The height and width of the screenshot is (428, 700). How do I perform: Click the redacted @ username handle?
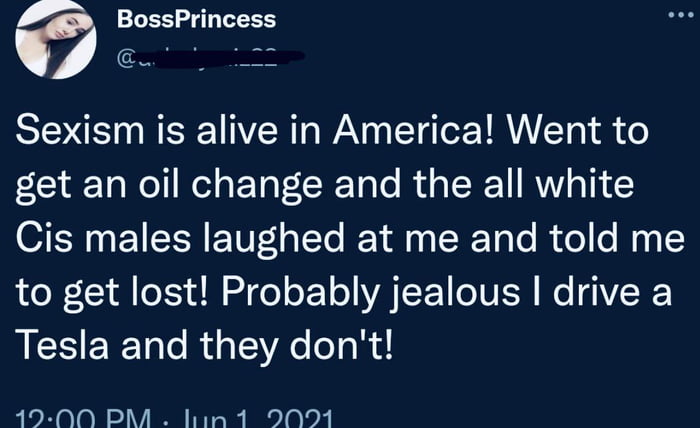(210, 58)
